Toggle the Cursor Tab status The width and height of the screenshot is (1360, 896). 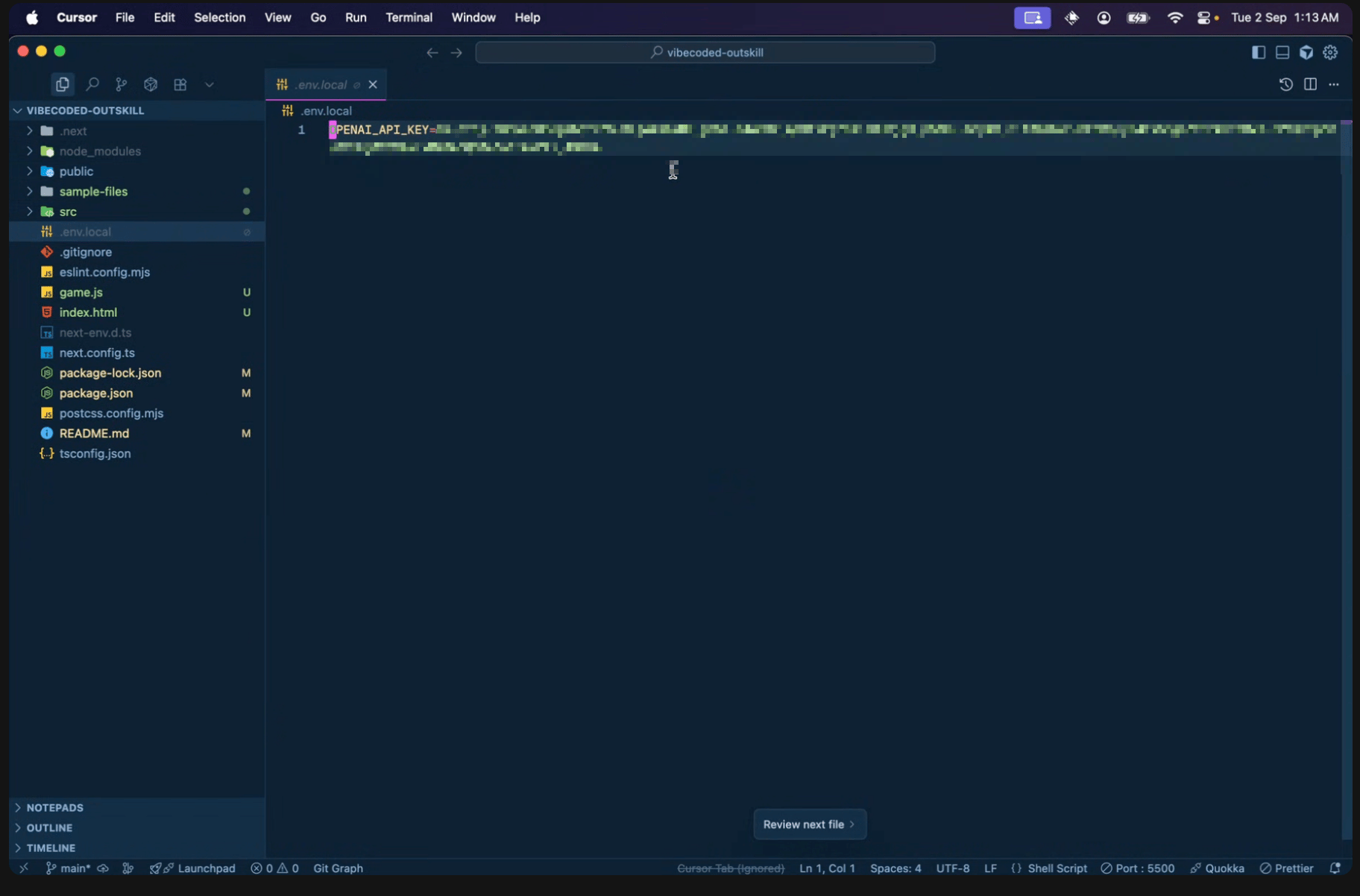point(730,868)
